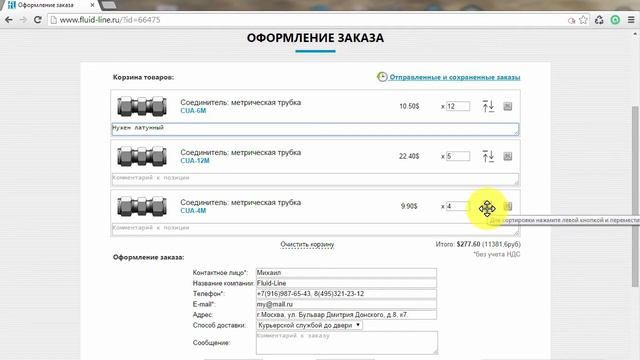
Task: Bookmark page with the star icon
Action: [583, 20]
